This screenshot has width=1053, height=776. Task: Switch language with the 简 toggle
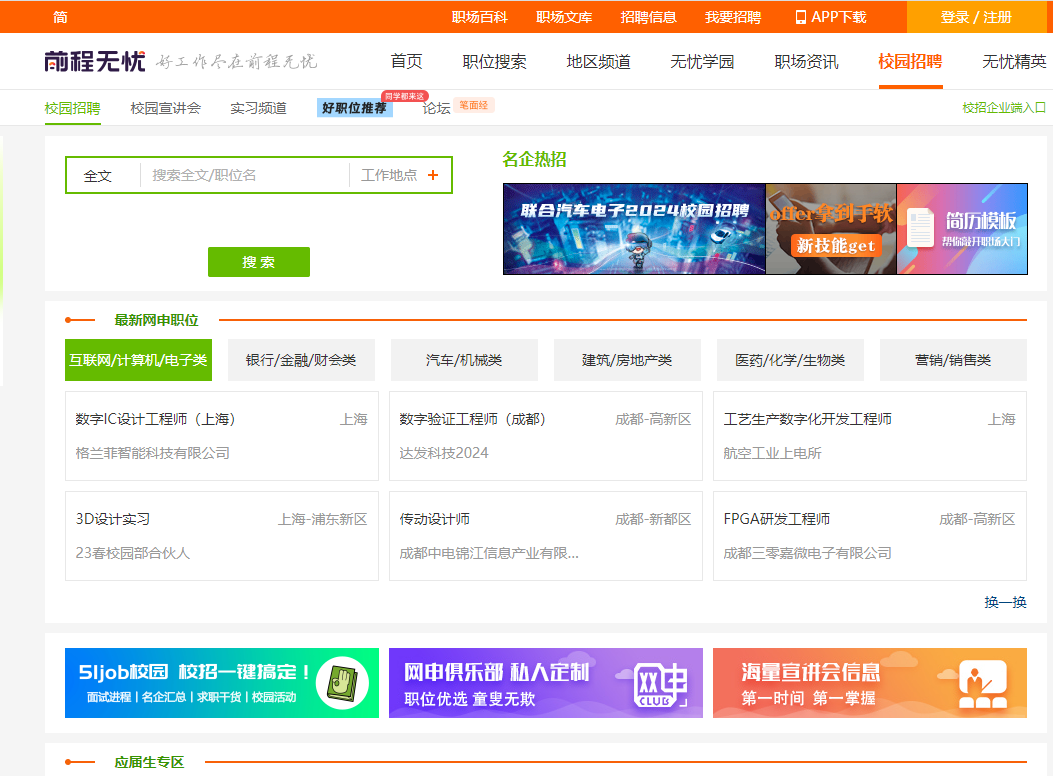[x=60, y=17]
